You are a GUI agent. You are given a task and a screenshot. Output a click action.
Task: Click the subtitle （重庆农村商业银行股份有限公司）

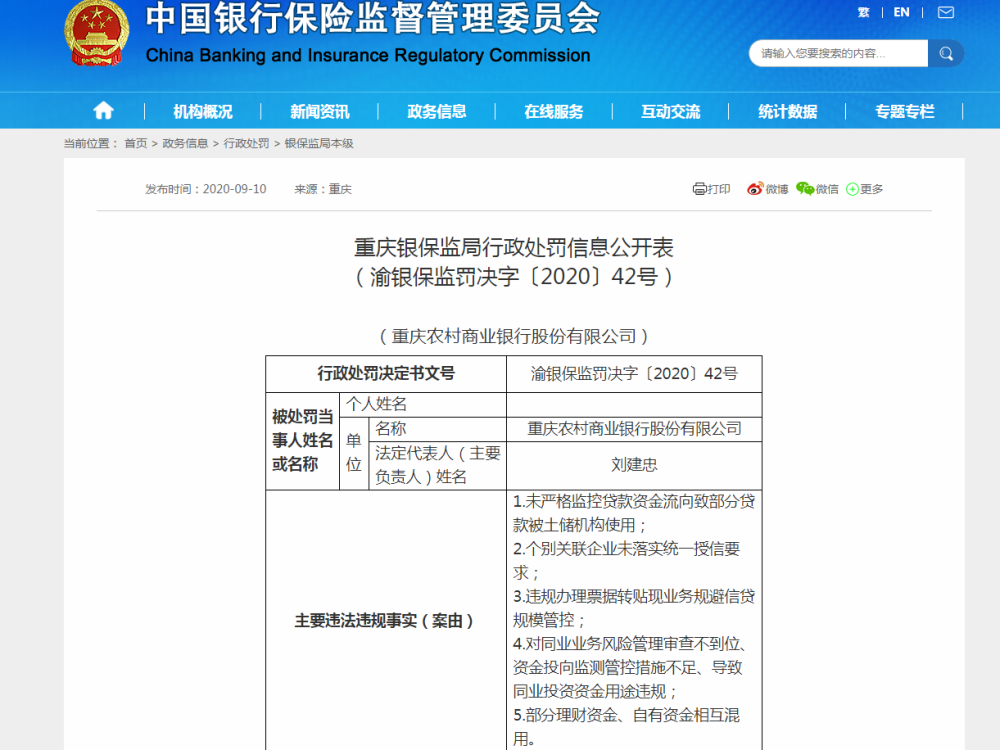point(513,336)
